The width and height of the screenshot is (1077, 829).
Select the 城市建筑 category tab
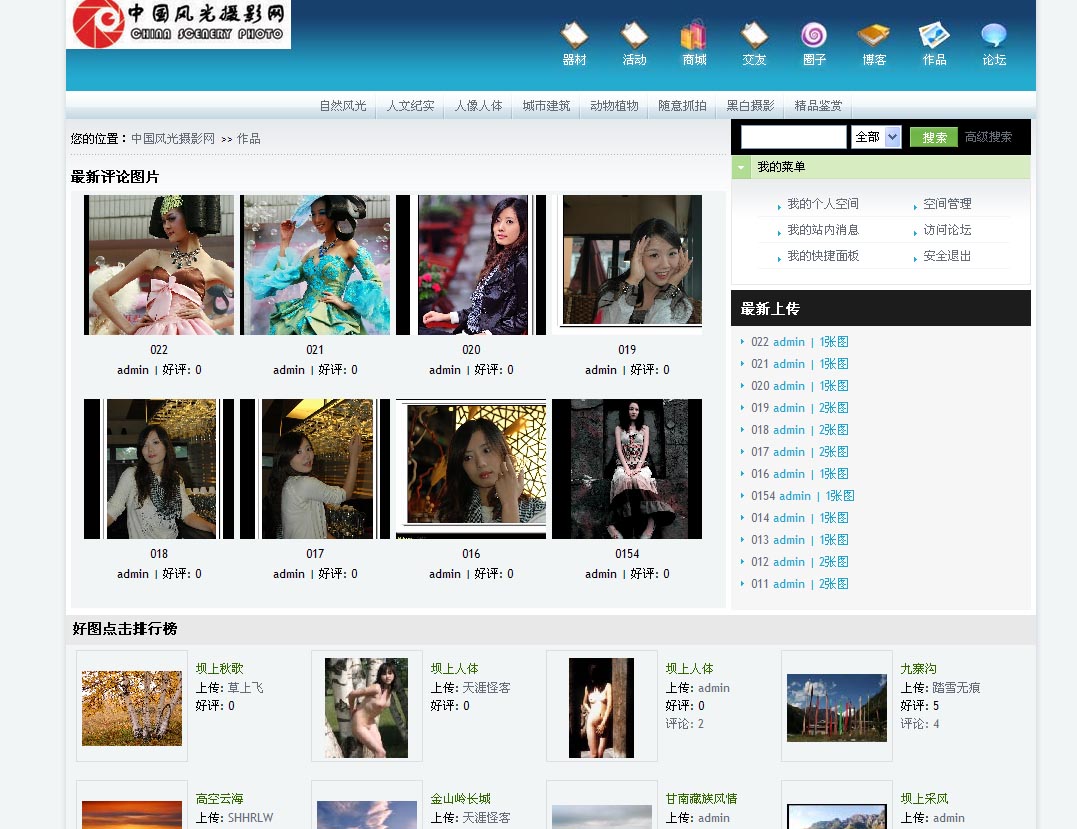tap(546, 106)
